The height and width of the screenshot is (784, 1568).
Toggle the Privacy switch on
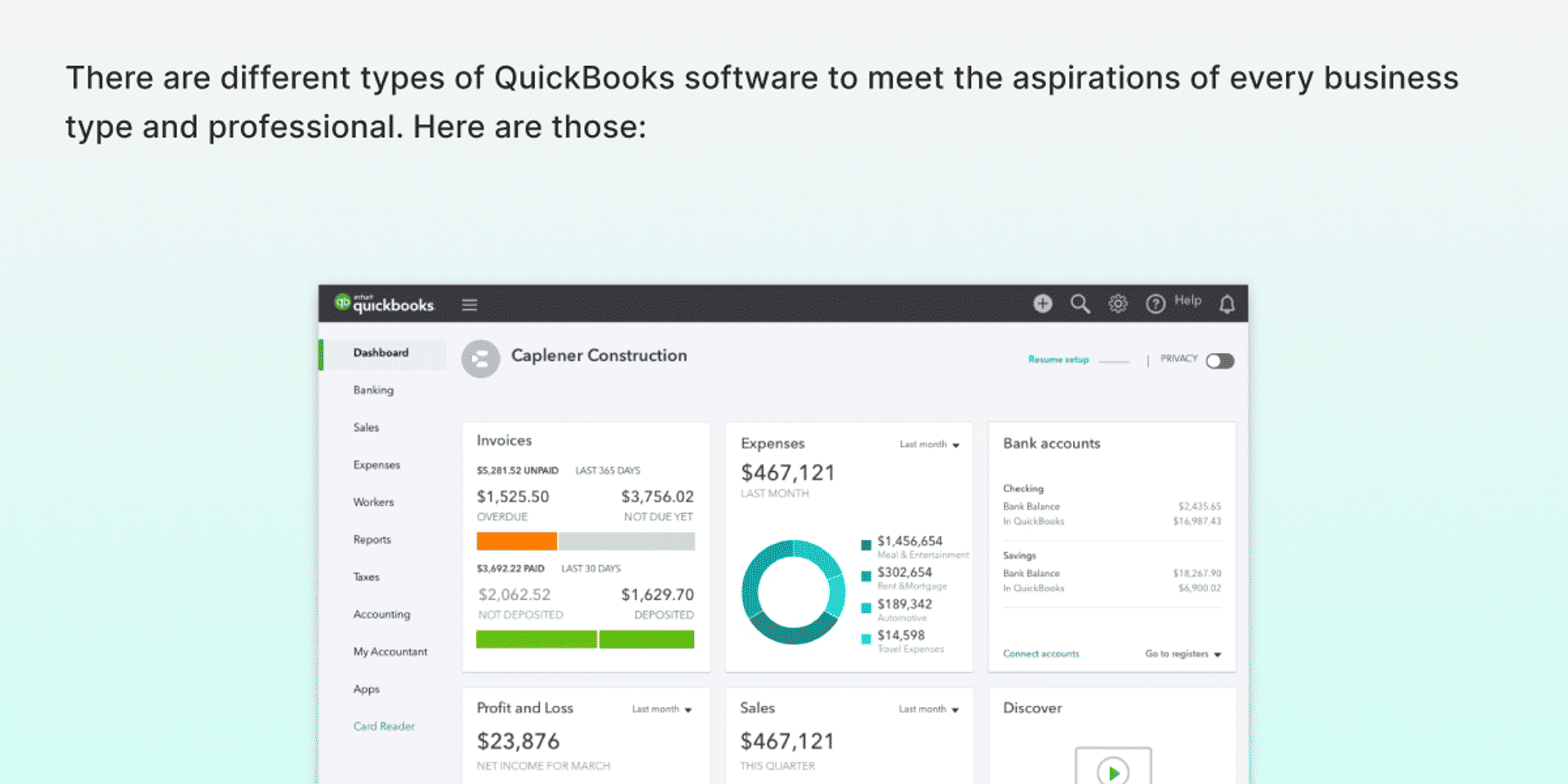[x=1219, y=359]
